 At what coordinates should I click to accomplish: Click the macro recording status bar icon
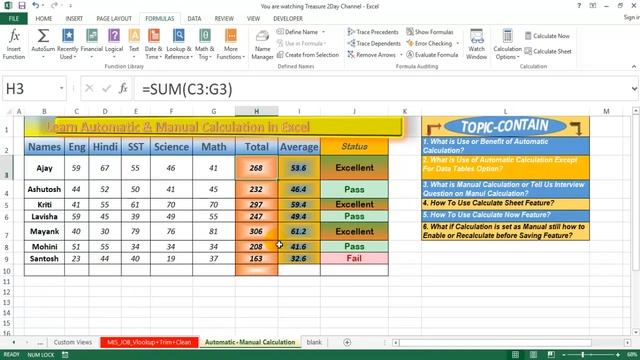(65, 355)
